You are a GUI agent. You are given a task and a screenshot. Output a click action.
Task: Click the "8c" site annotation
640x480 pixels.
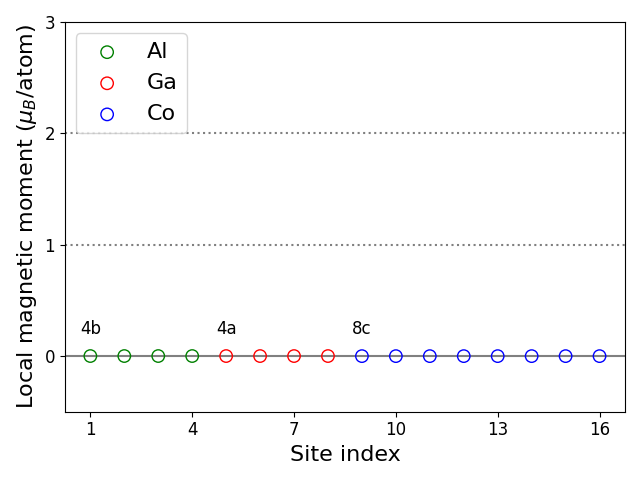(361, 329)
